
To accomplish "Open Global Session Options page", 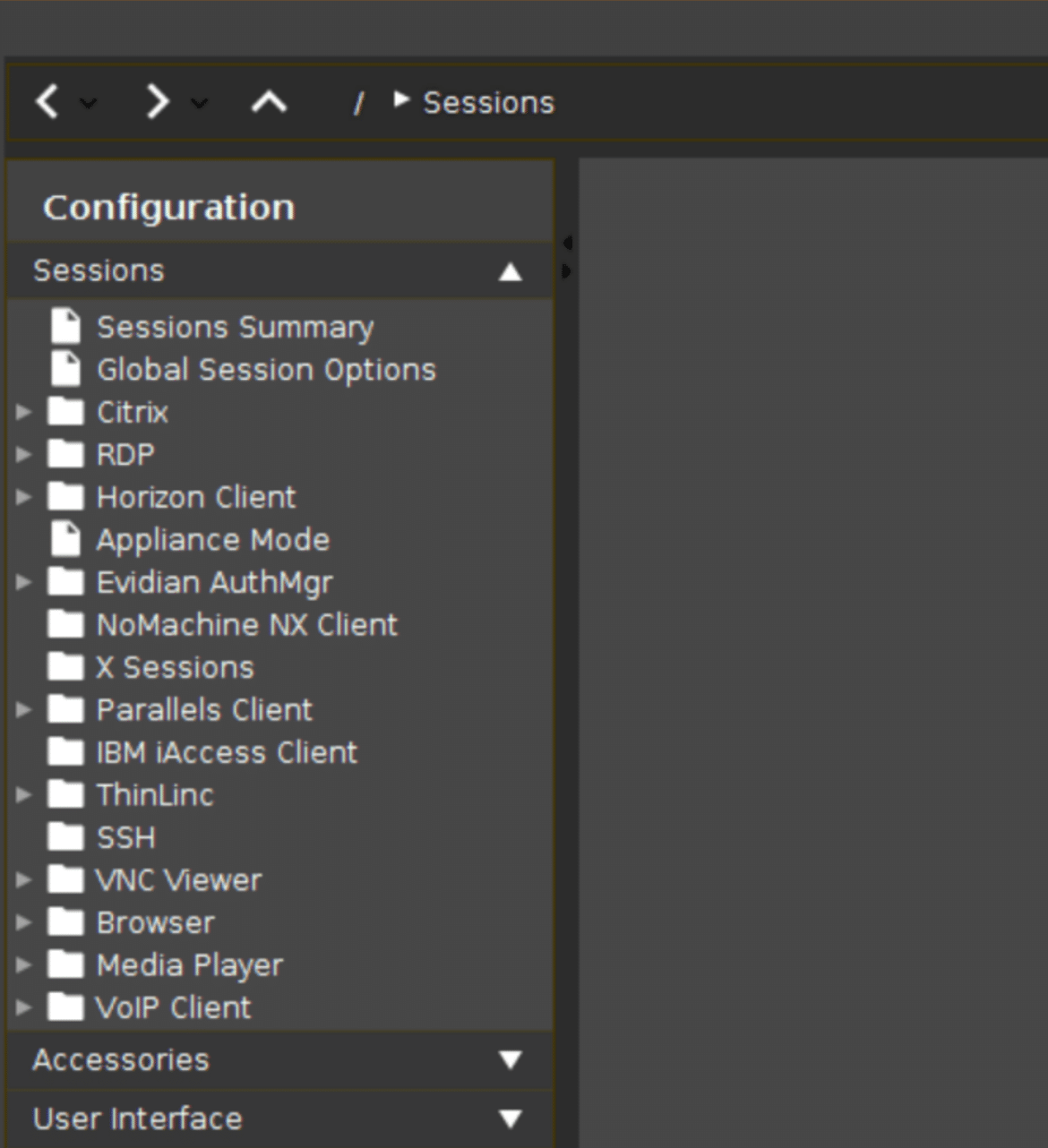I will [266, 370].
